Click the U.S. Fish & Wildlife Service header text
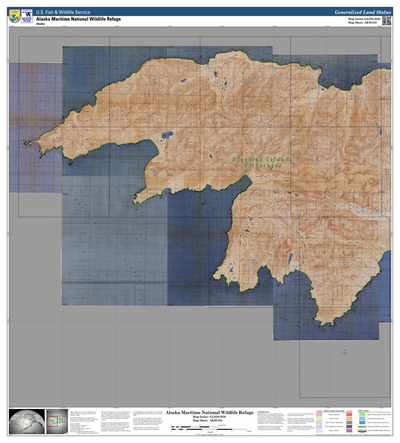Image resolution: width=400 pixels, height=443 pixels. (x=63, y=12)
